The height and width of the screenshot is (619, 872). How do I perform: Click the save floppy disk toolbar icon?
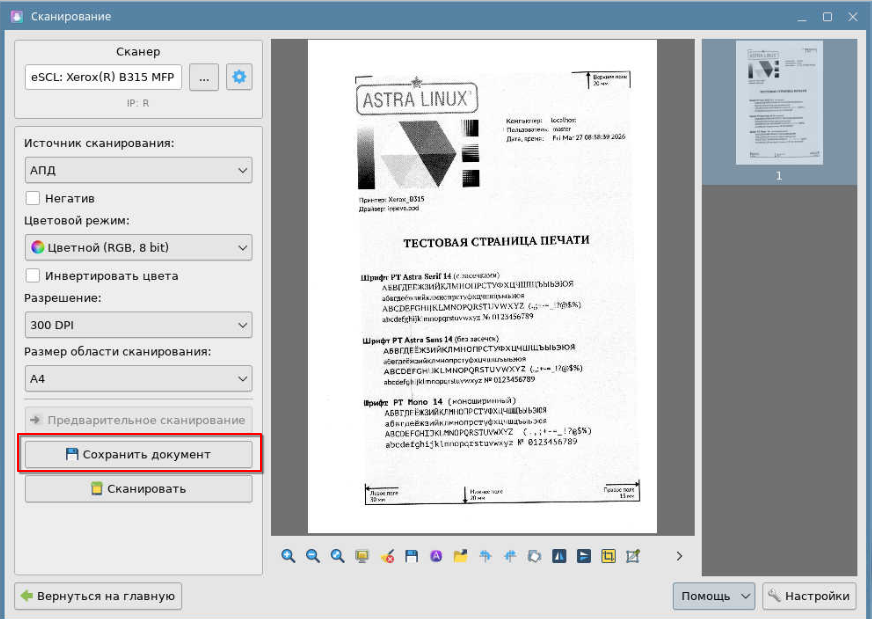pos(411,556)
